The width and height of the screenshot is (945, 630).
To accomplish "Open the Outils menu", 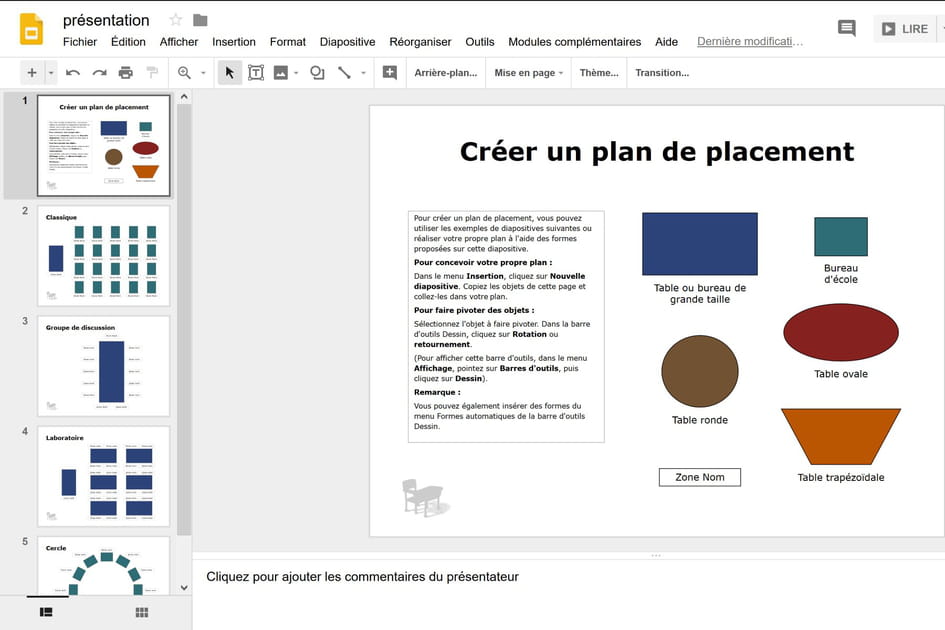I will tap(480, 42).
